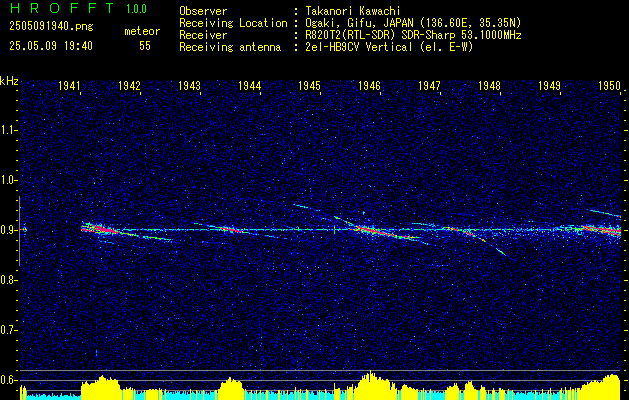This screenshot has height=400, width=629.
Task: Click the Receiving antenna label
Action: pos(230,47)
